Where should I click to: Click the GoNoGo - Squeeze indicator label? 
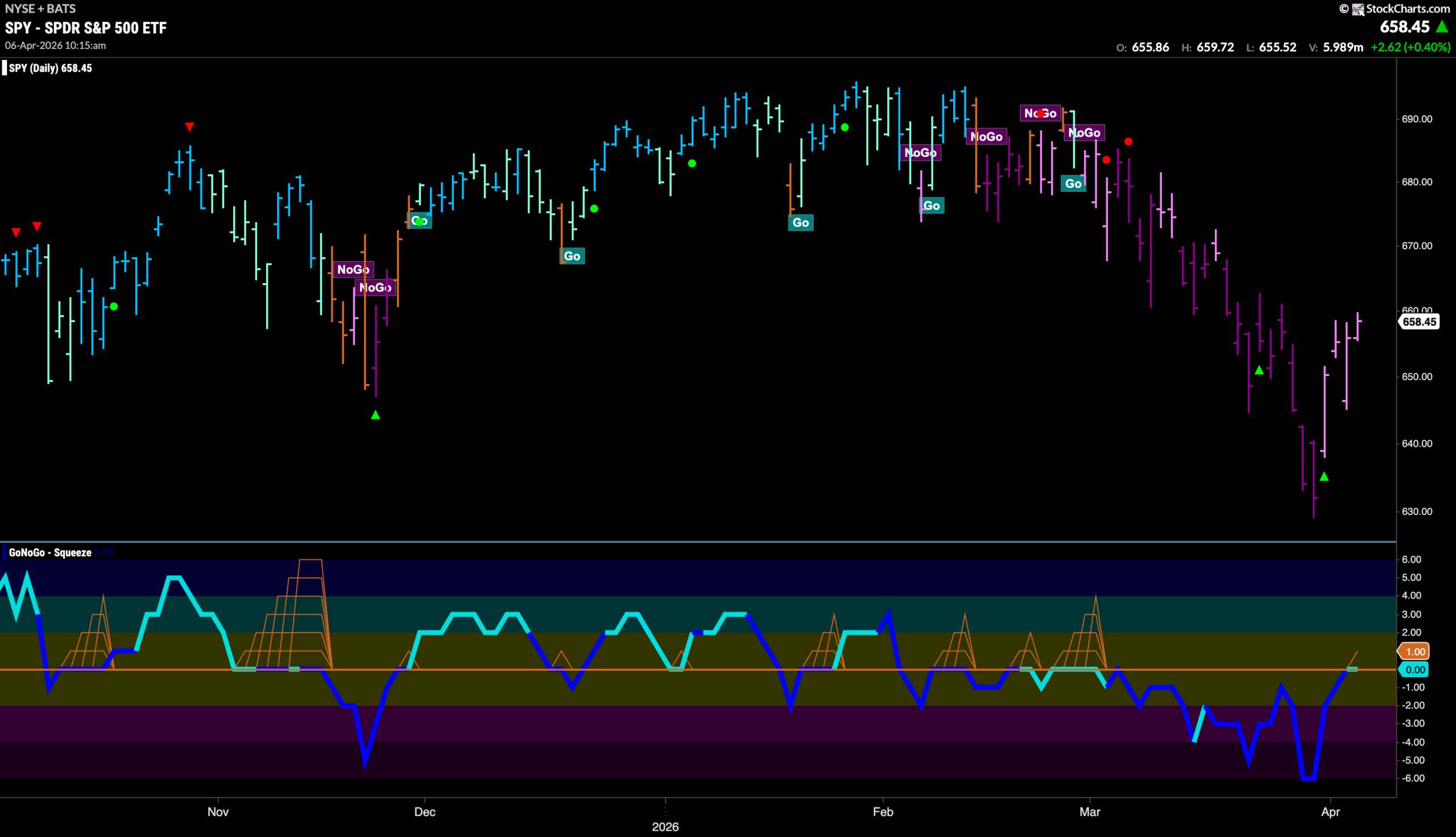click(50, 552)
